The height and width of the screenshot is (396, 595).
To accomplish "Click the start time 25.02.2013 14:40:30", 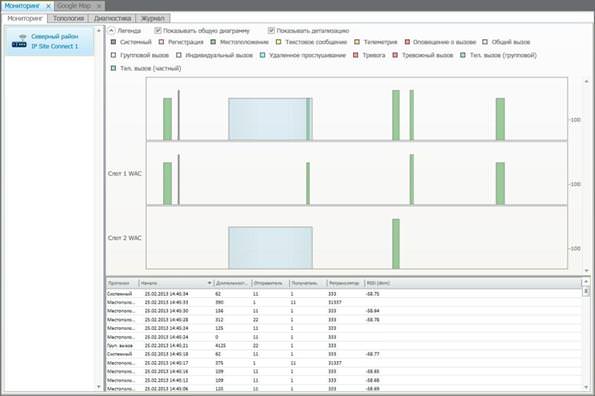I will point(166,311).
